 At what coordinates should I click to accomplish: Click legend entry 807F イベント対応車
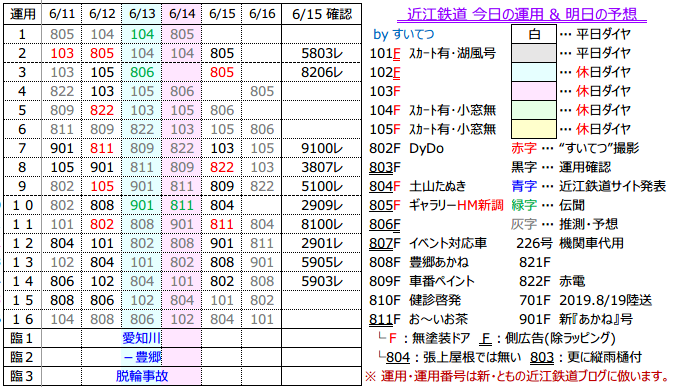(428, 243)
